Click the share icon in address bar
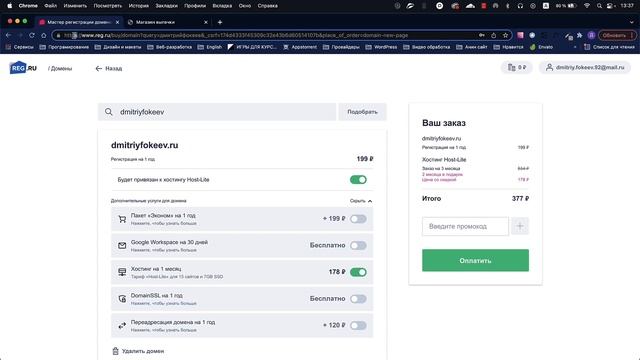This screenshot has height=360, width=640. point(493,36)
